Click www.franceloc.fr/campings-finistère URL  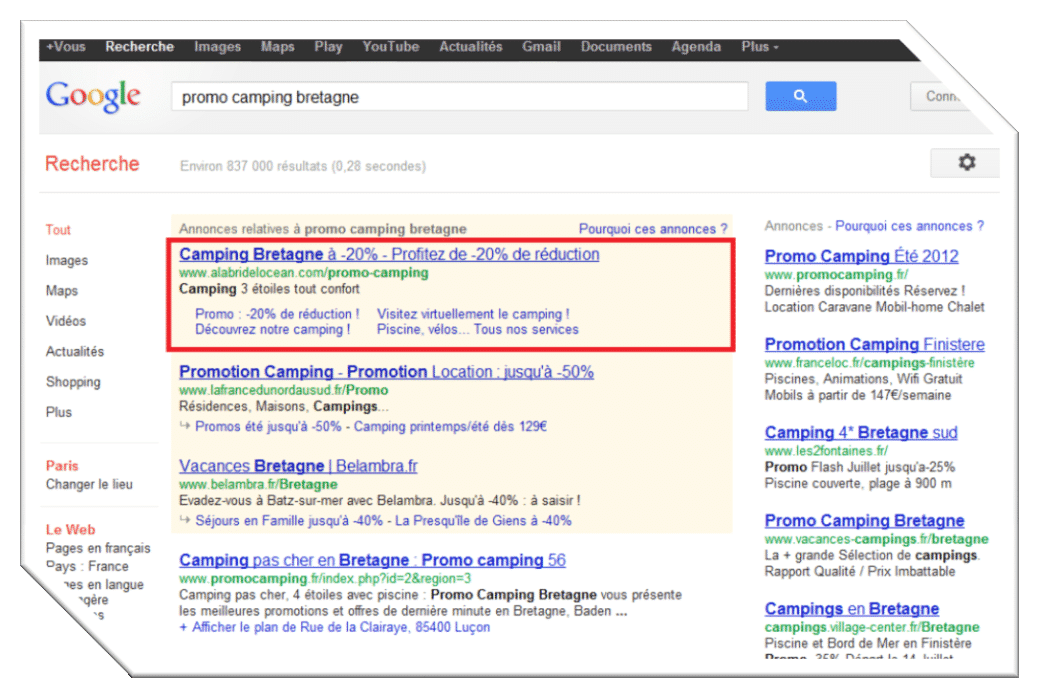click(869, 363)
